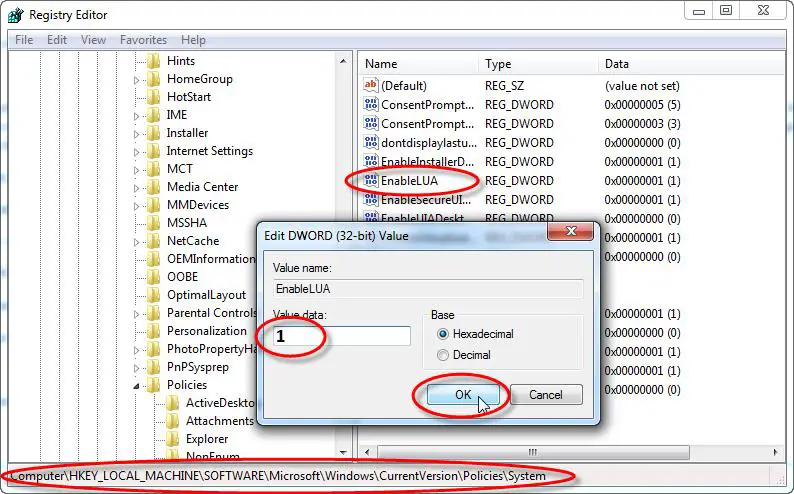Click the DWORD icon beside EnableSecureUI...
Image resolution: width=794 pixels, height=494 pixels.
371,199
